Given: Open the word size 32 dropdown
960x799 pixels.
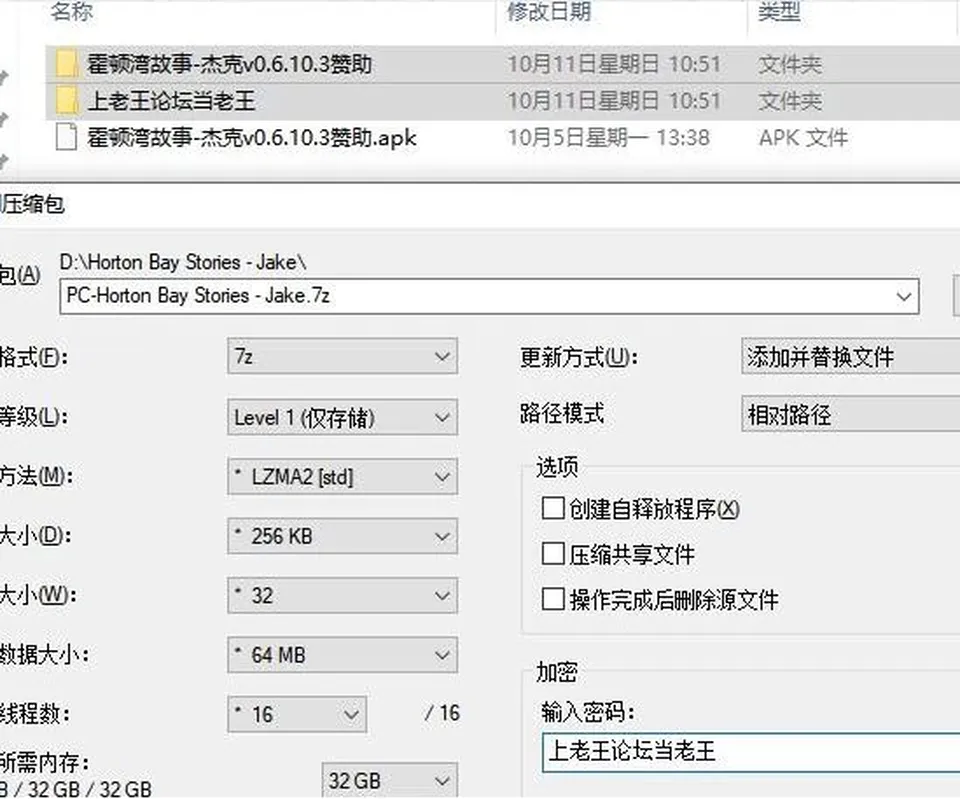Looking at the screenshot, I should point(342,595).
